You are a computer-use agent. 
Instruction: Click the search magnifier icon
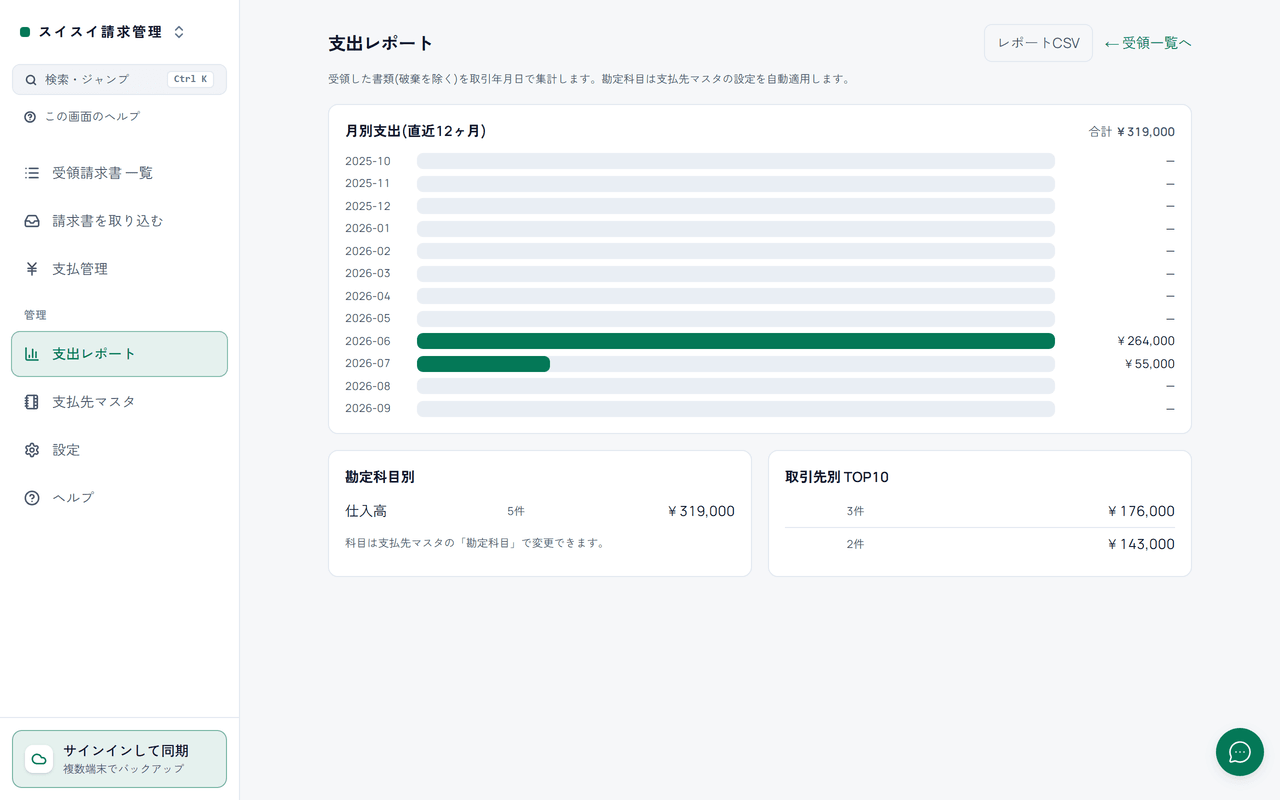pyautogui.click(x=31, y=80)
